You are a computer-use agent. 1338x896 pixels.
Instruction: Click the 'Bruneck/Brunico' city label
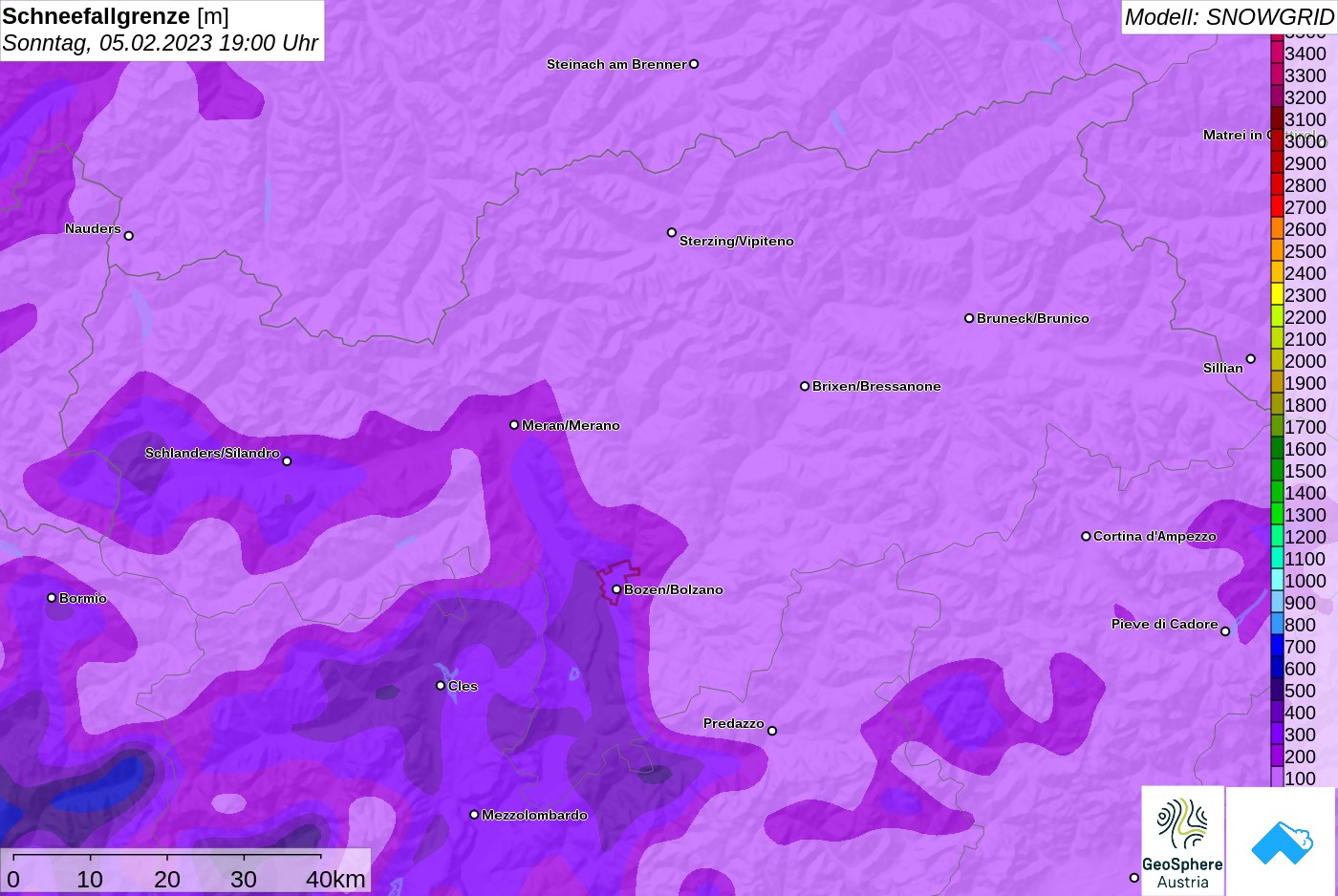point(1033,318)
